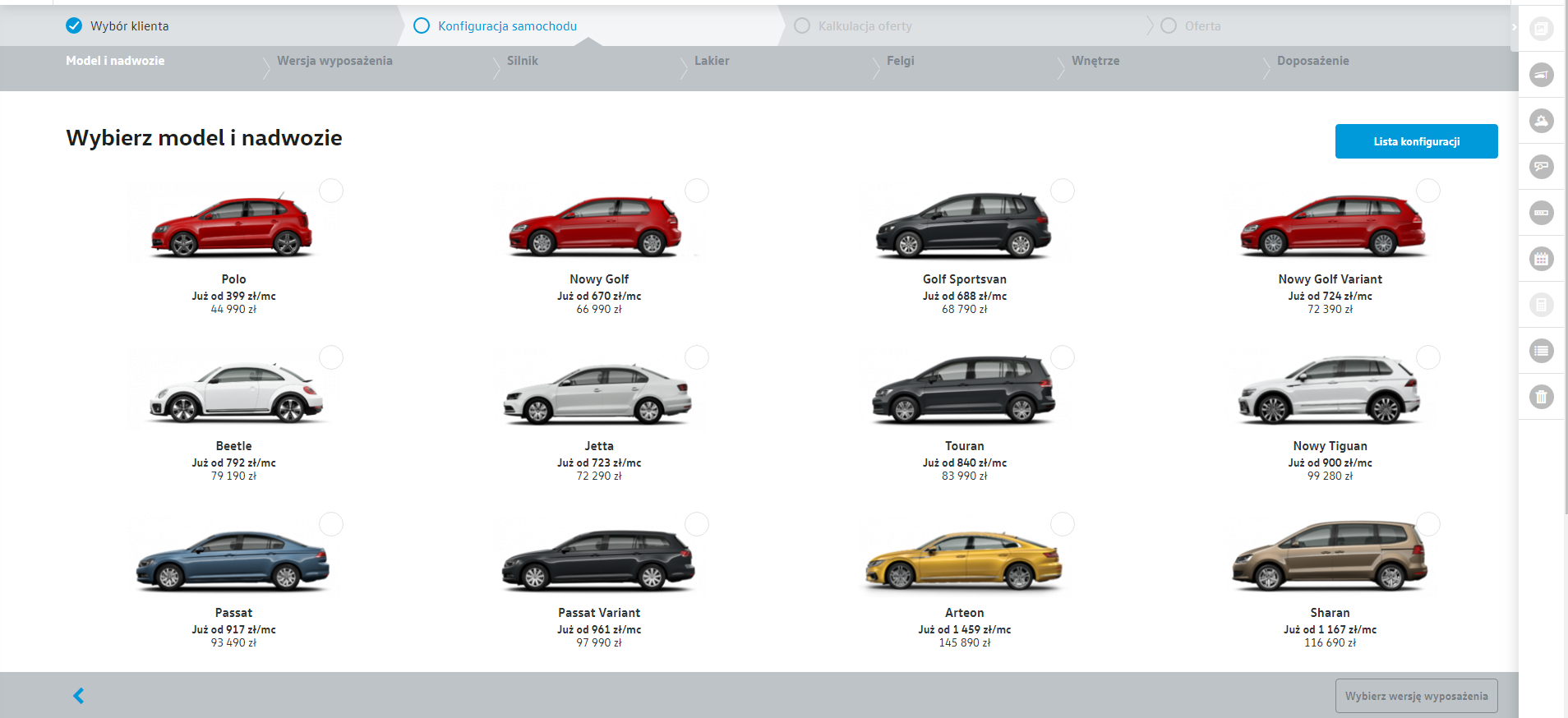Screen dimensions: 1568x718
Task: Switch to Wersja wyposażenia sub-step
Action: [x=334, y=61]
